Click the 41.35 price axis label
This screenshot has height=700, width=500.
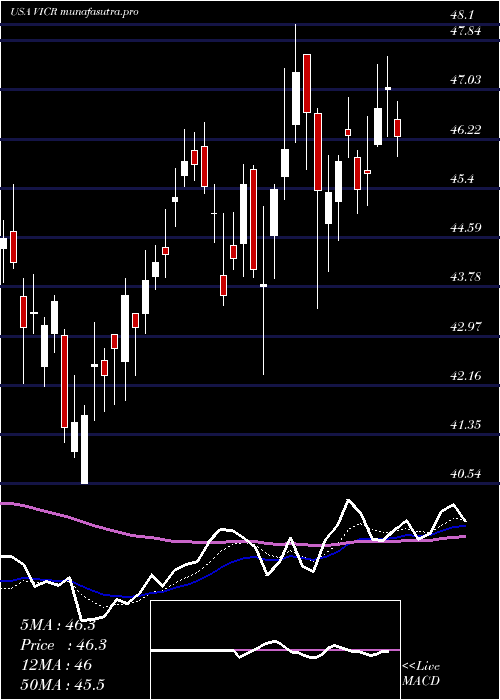pos(466,425)
